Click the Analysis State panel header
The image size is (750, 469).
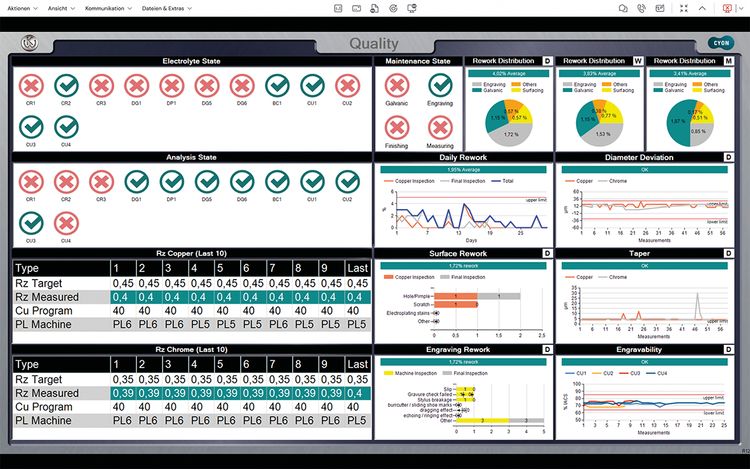(x=191, y=157)
